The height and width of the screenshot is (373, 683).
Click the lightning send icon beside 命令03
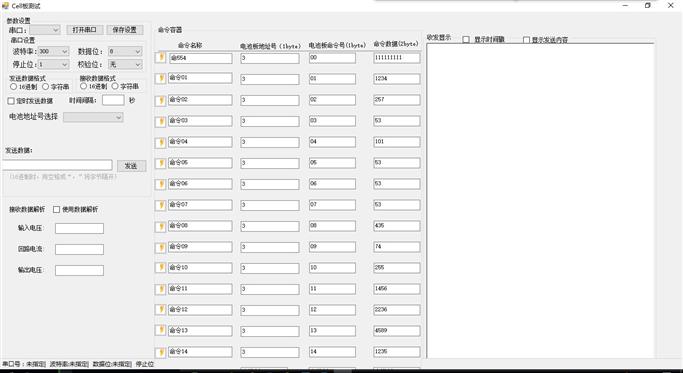pos(161,121)
